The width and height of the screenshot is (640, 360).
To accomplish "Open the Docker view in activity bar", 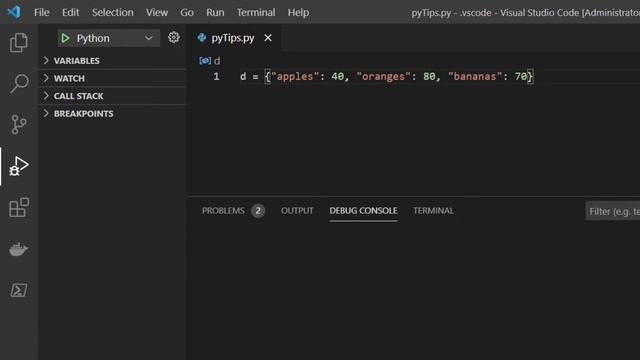I will [19, 249].
